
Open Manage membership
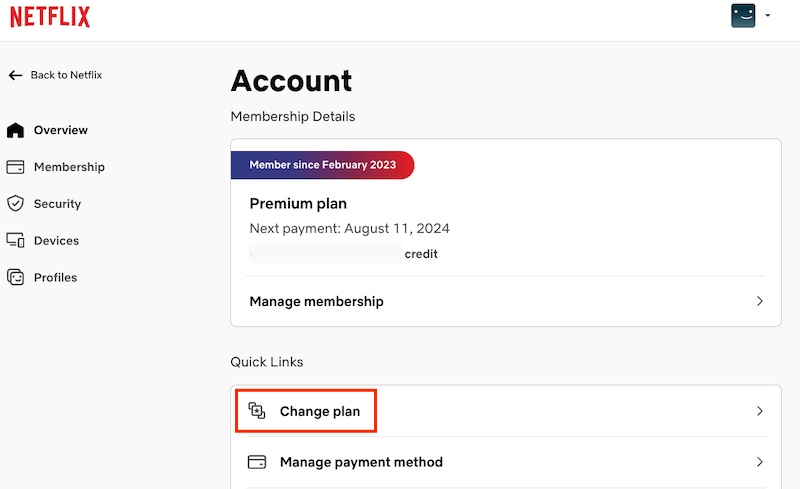[506, 301]
